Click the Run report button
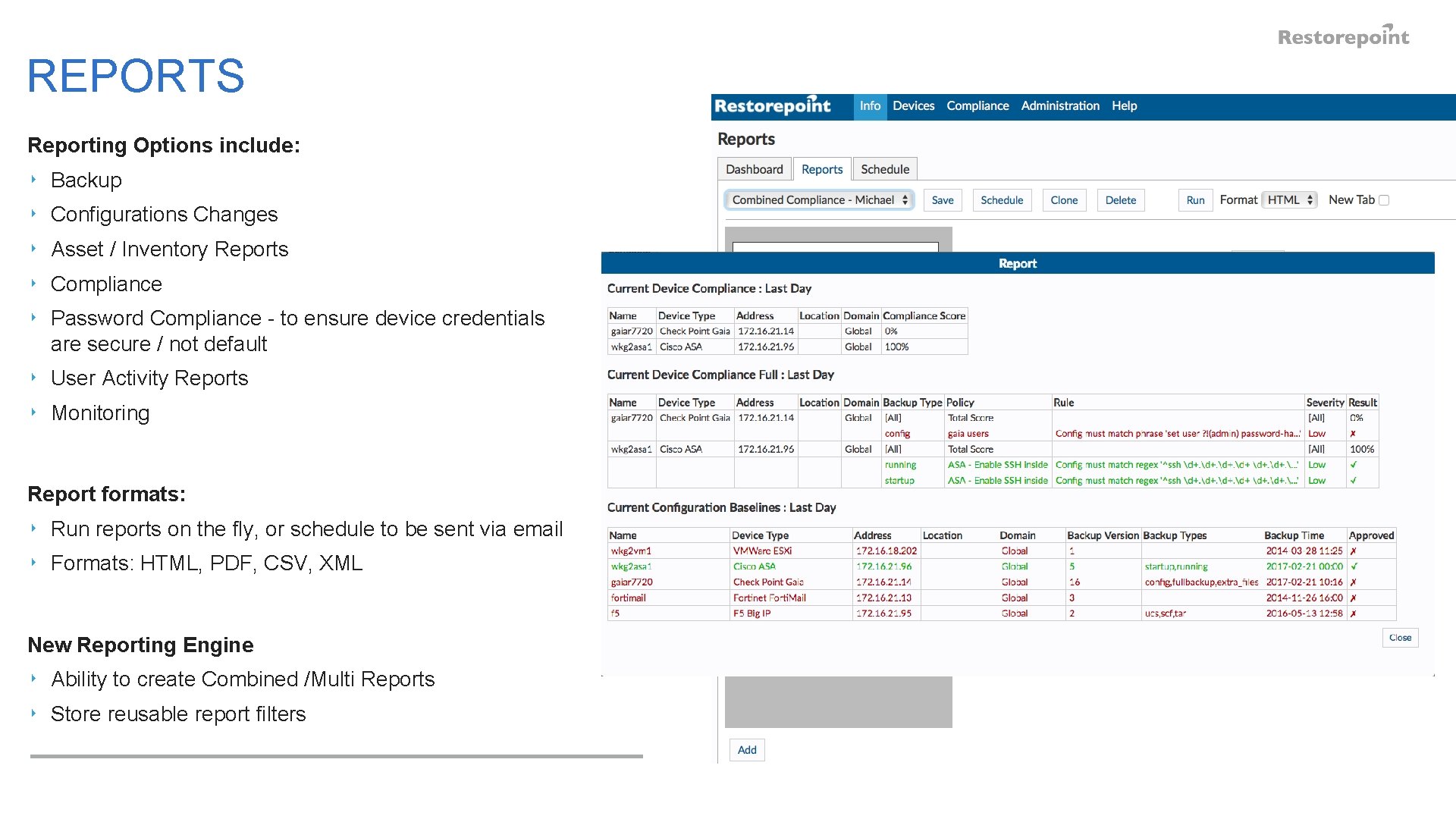The image size is (1456, 819). (1195, 200)
